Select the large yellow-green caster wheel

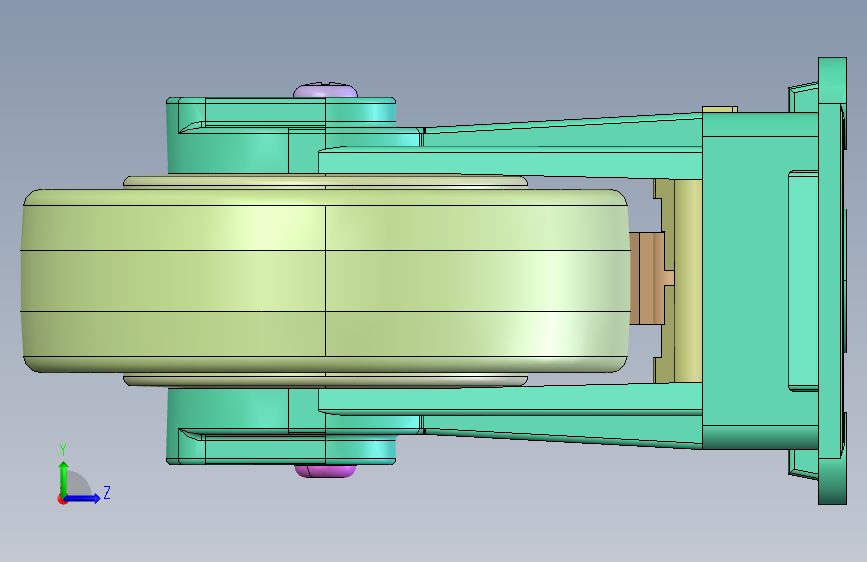[x=325, y=281]
